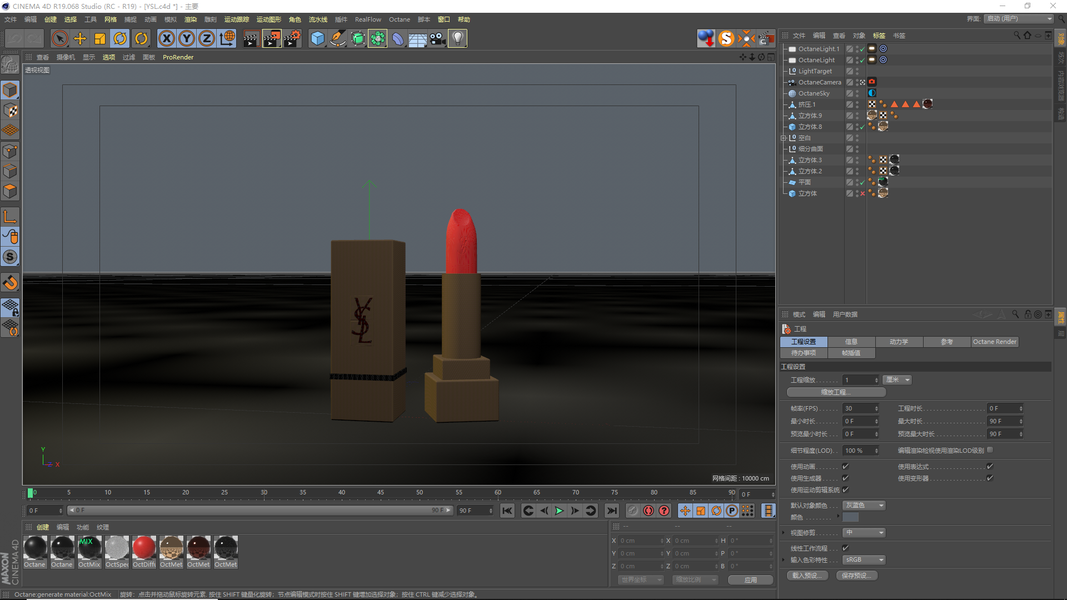
Task: Toggle green check of 平面 object
Action: tap(862, 182)
